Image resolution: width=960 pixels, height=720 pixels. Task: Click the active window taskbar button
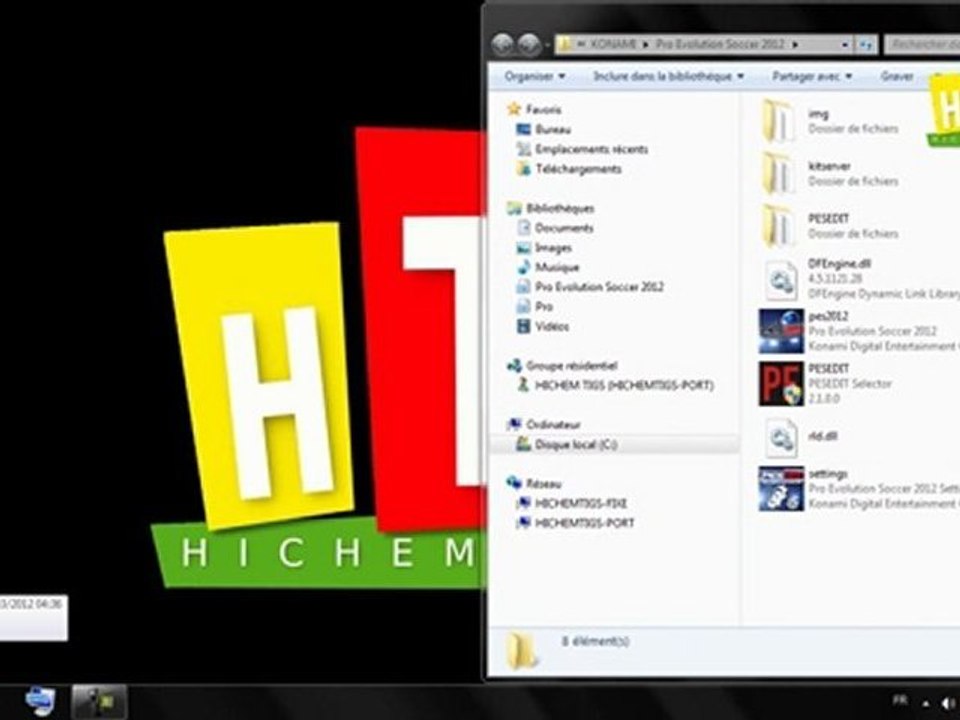click(x=99, y=702)
